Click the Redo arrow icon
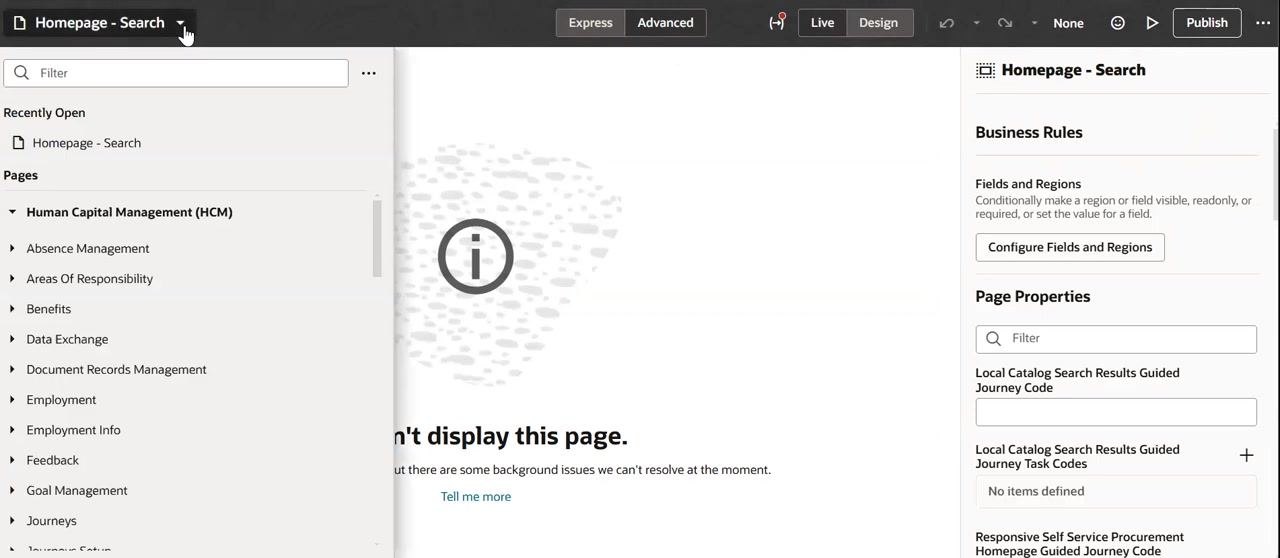The width and height of the screenshot is (1280, 558). 1005,23
